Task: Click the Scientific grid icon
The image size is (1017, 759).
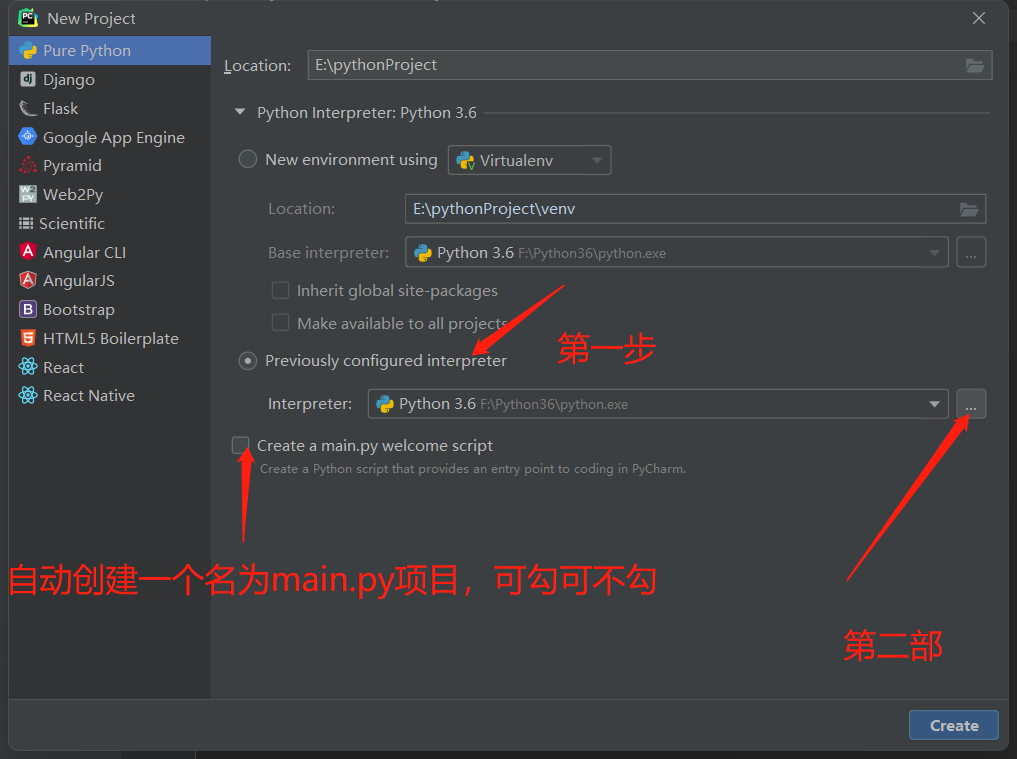Action: (x=26, y=223)
